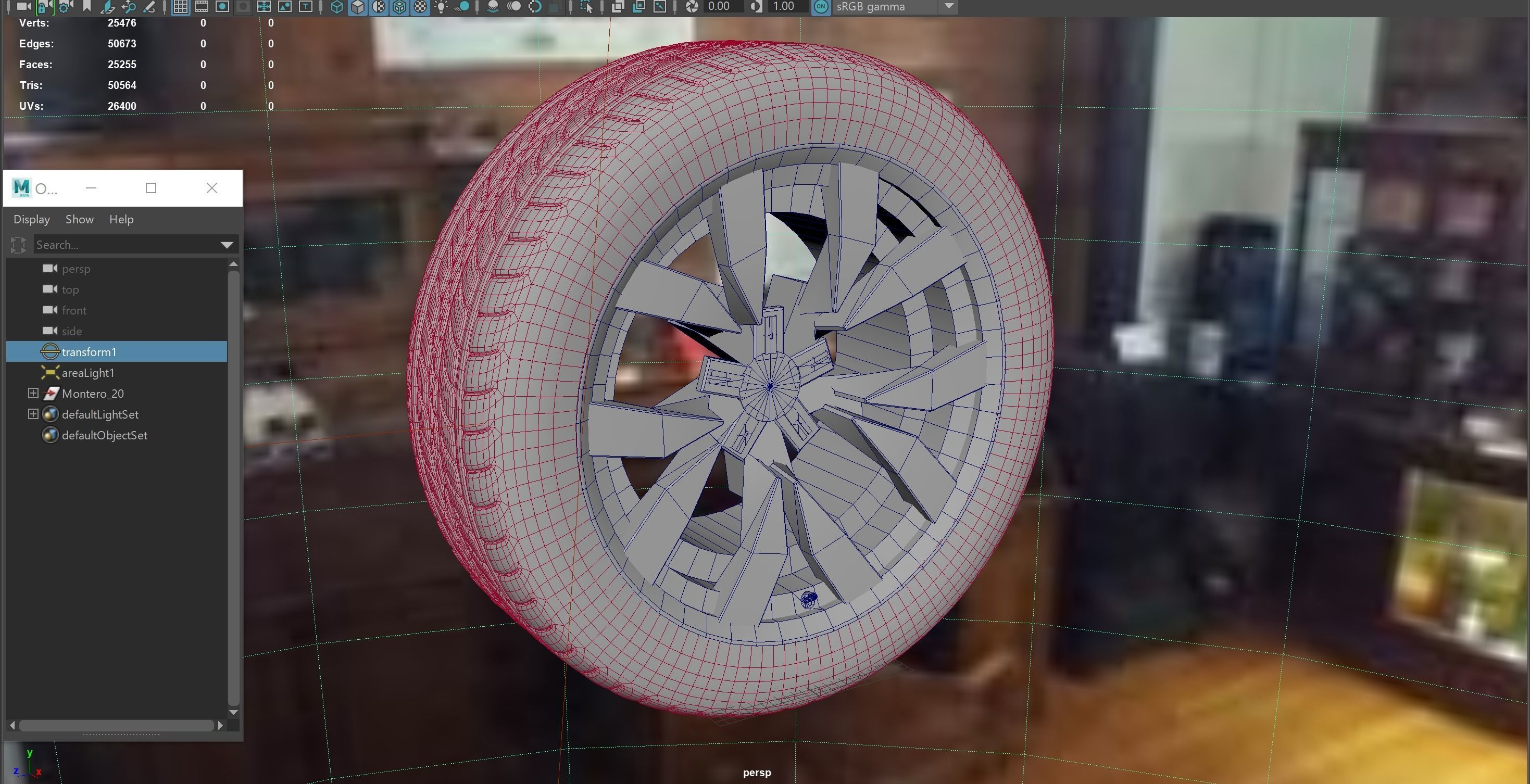
Task: Open Camera Attributes gear-camera icon
Action: pos(65,7)
